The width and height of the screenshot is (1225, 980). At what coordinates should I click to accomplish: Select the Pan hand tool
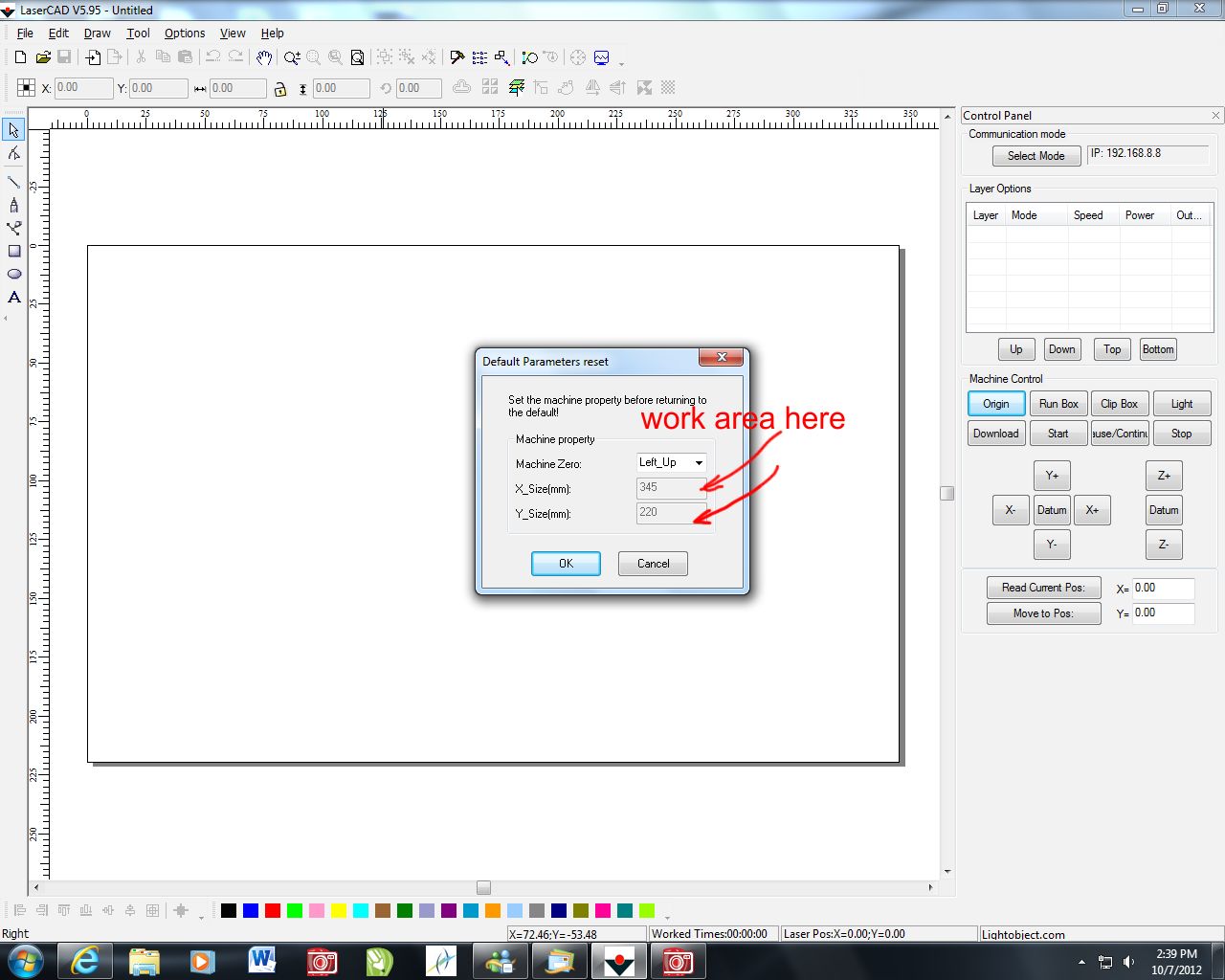pos(264,57)
